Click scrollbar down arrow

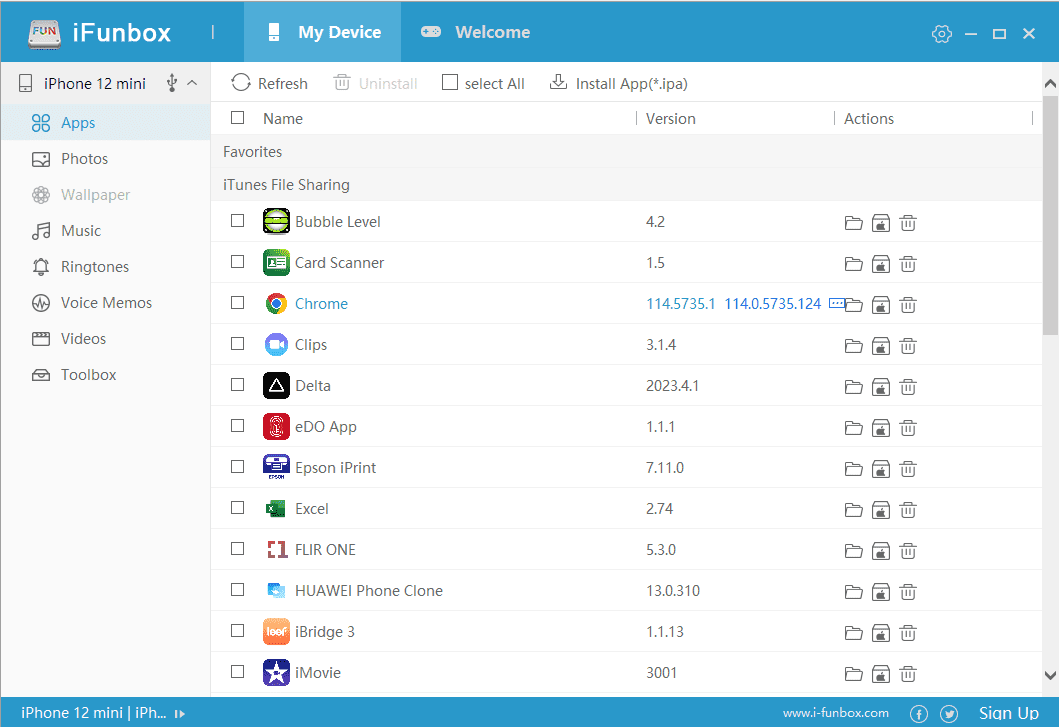1050,675
